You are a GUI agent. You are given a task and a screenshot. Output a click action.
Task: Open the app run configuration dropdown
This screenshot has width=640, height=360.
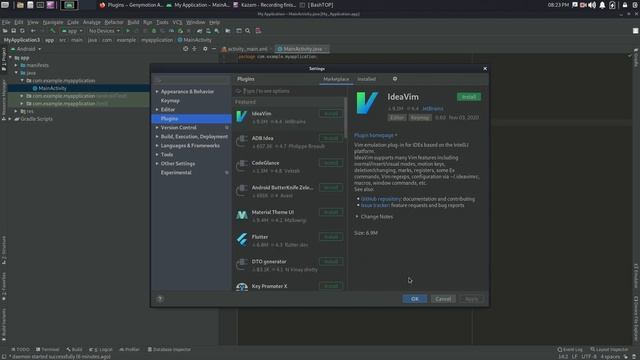(x=72, y=31)
